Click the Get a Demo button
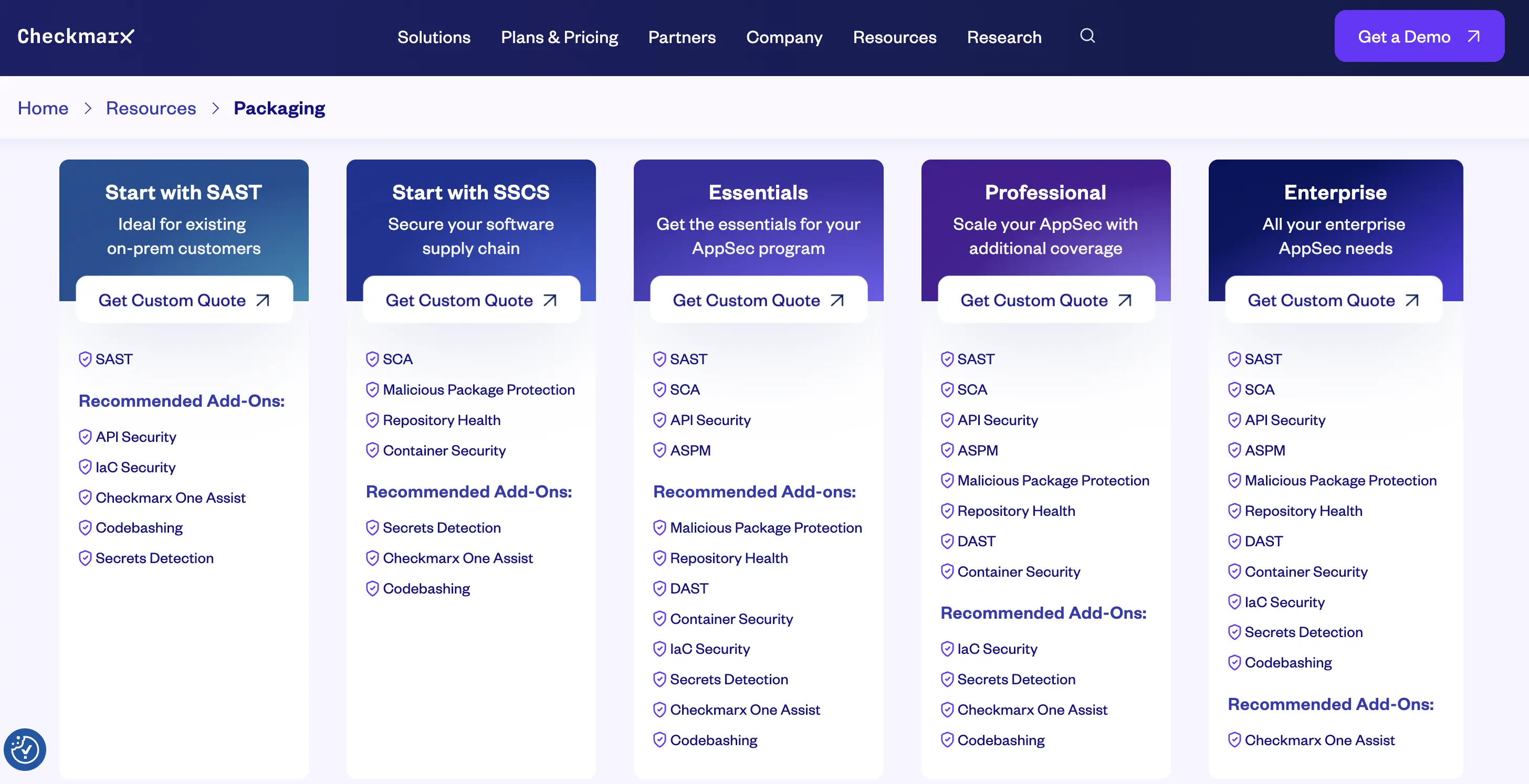Screen dimensions: 1529x784 coord(1419,36)
